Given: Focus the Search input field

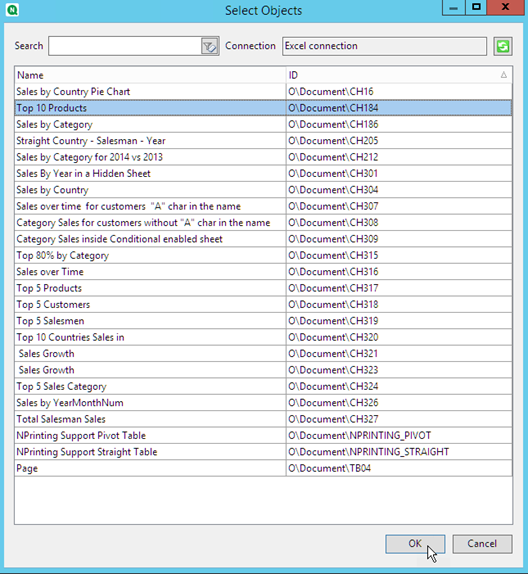Looking at the screenshot, I should [124, 46].
